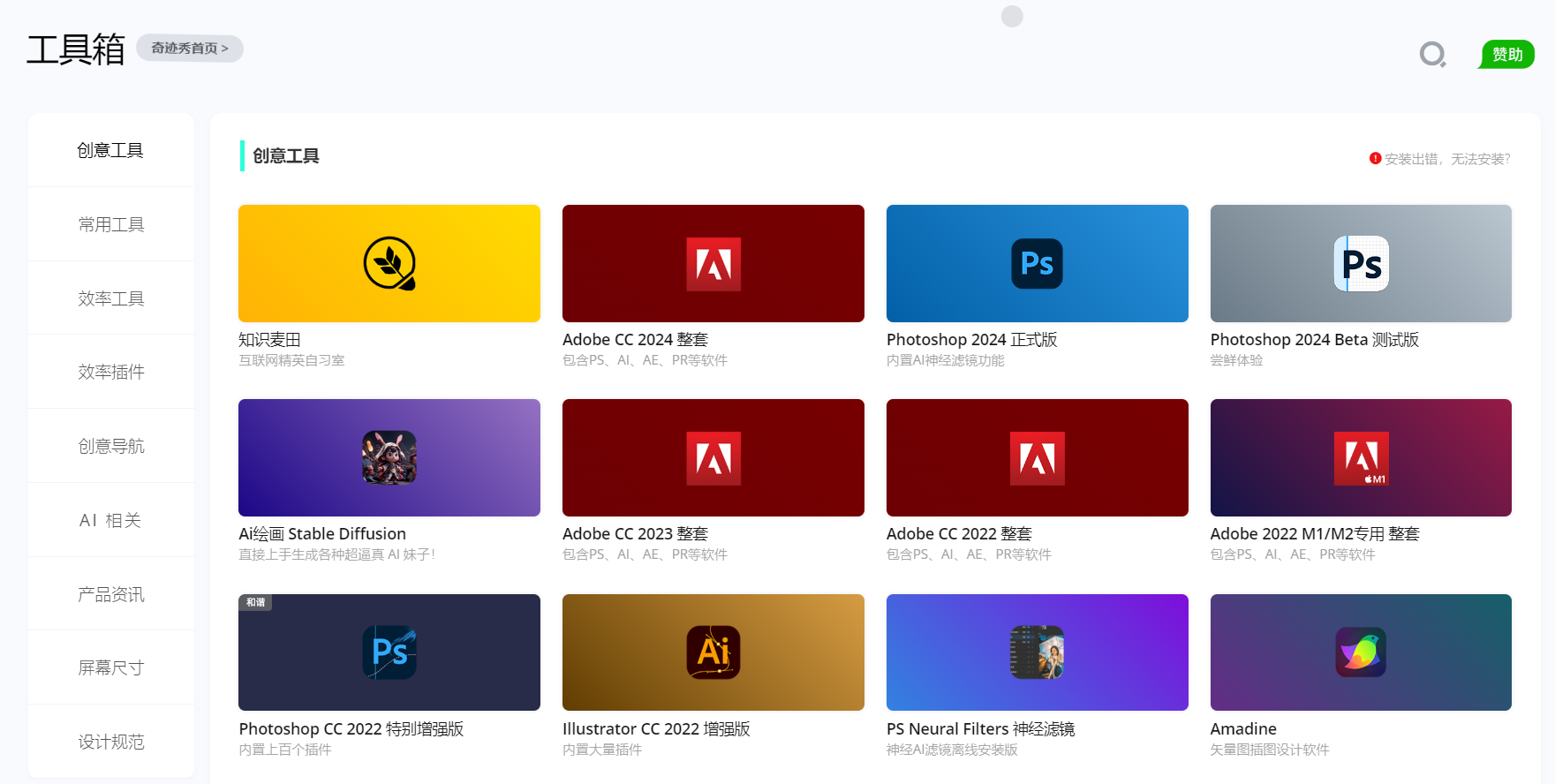Click the 工具箱 page title
This screenshot has height=784, width=1555.
tap(76, 49)
